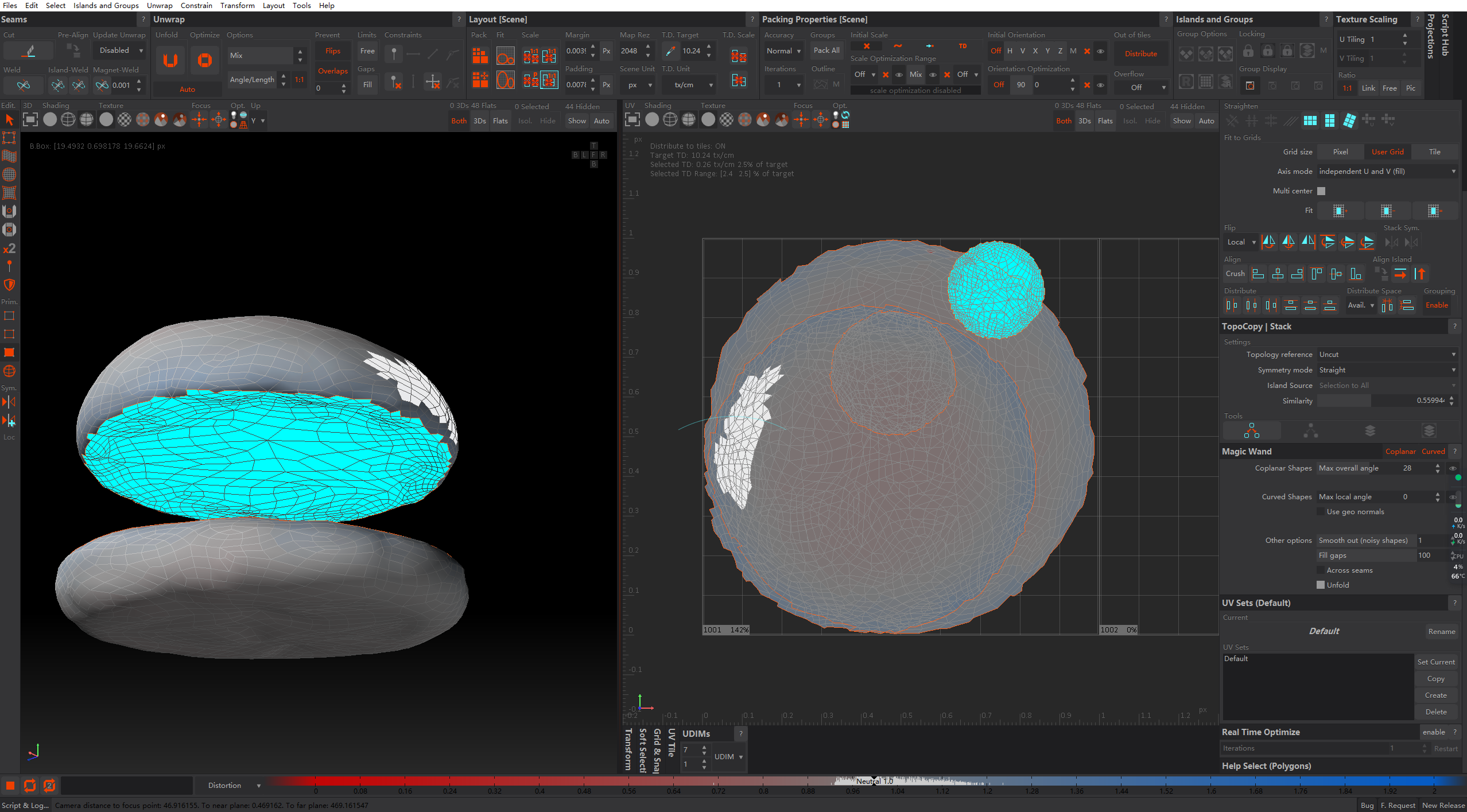
Task: Click the Map Rez 2048 field
Action: [630, 51]
